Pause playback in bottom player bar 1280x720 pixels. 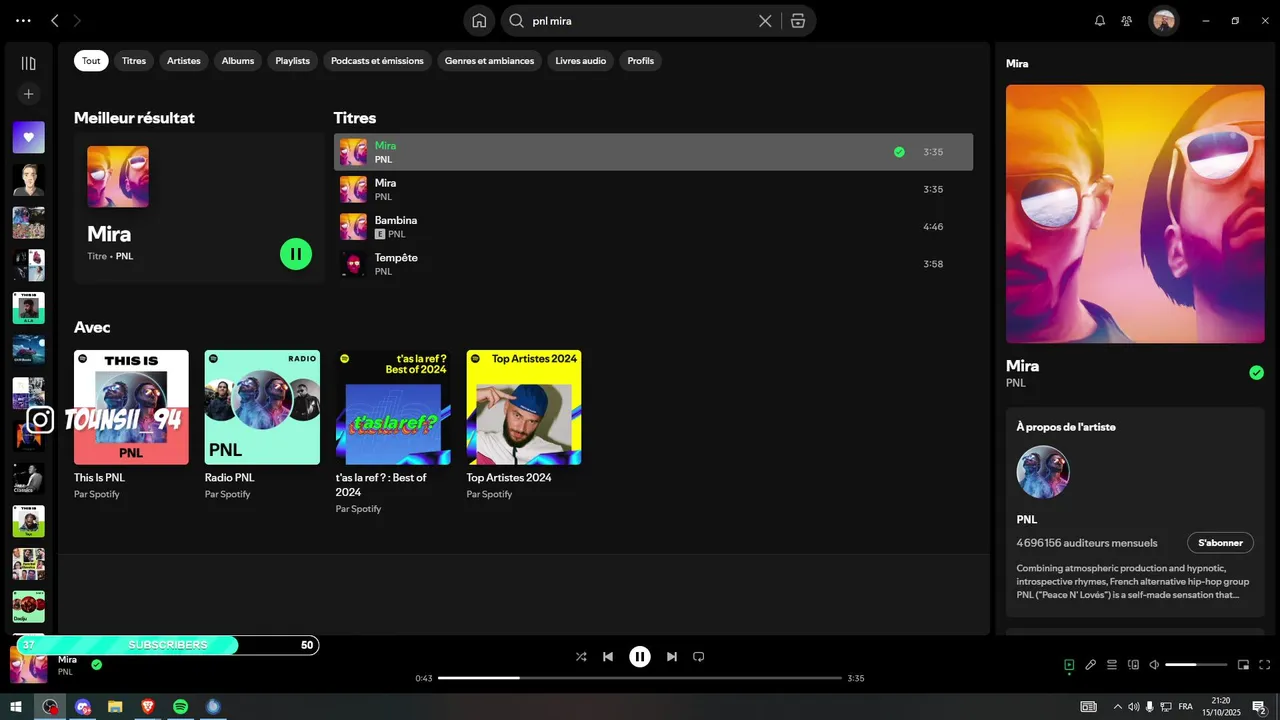point(640,657)
